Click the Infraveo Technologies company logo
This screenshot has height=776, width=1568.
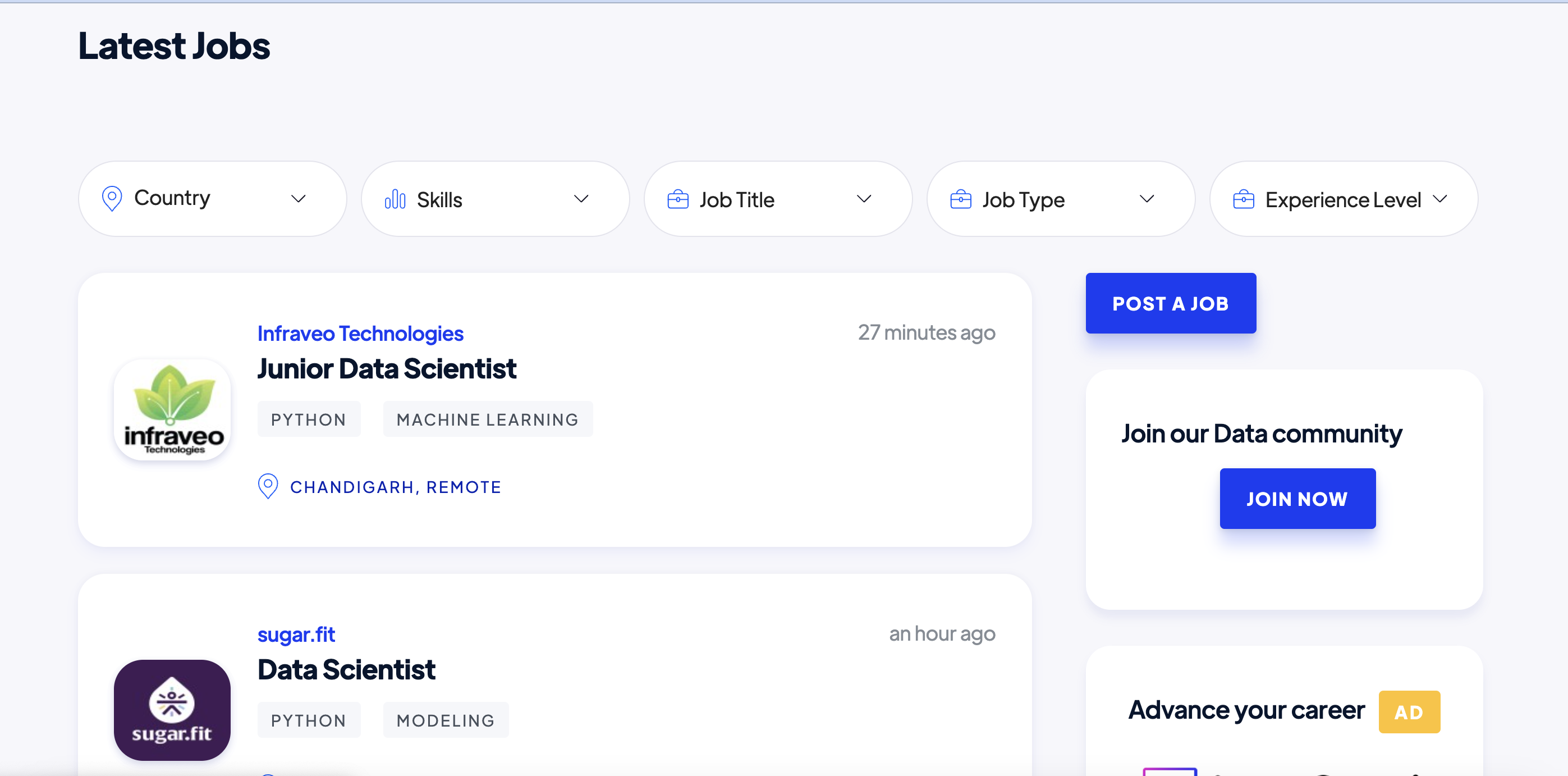coord(172,409)
